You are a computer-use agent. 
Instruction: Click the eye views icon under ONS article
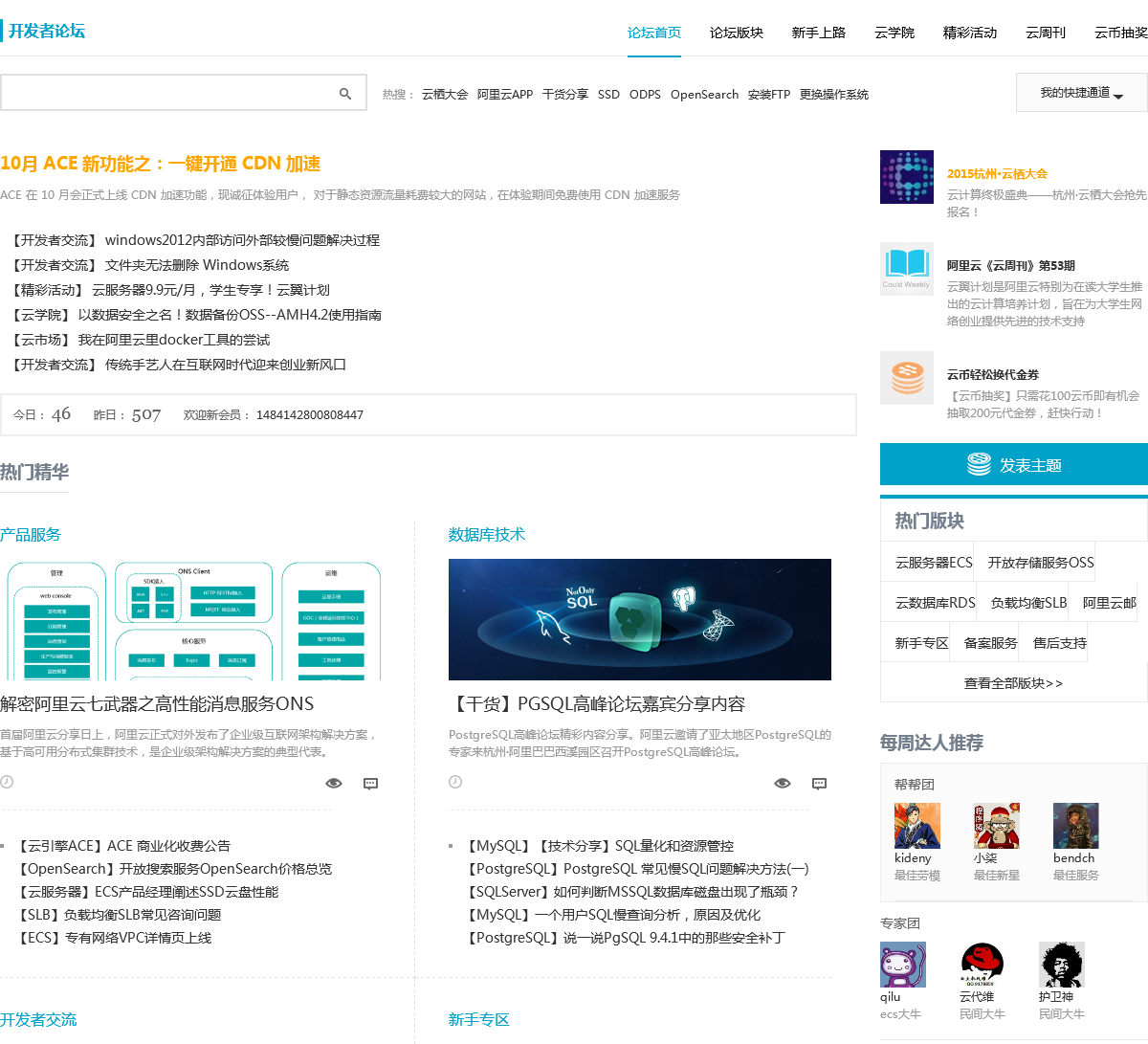tap(334, 783)
